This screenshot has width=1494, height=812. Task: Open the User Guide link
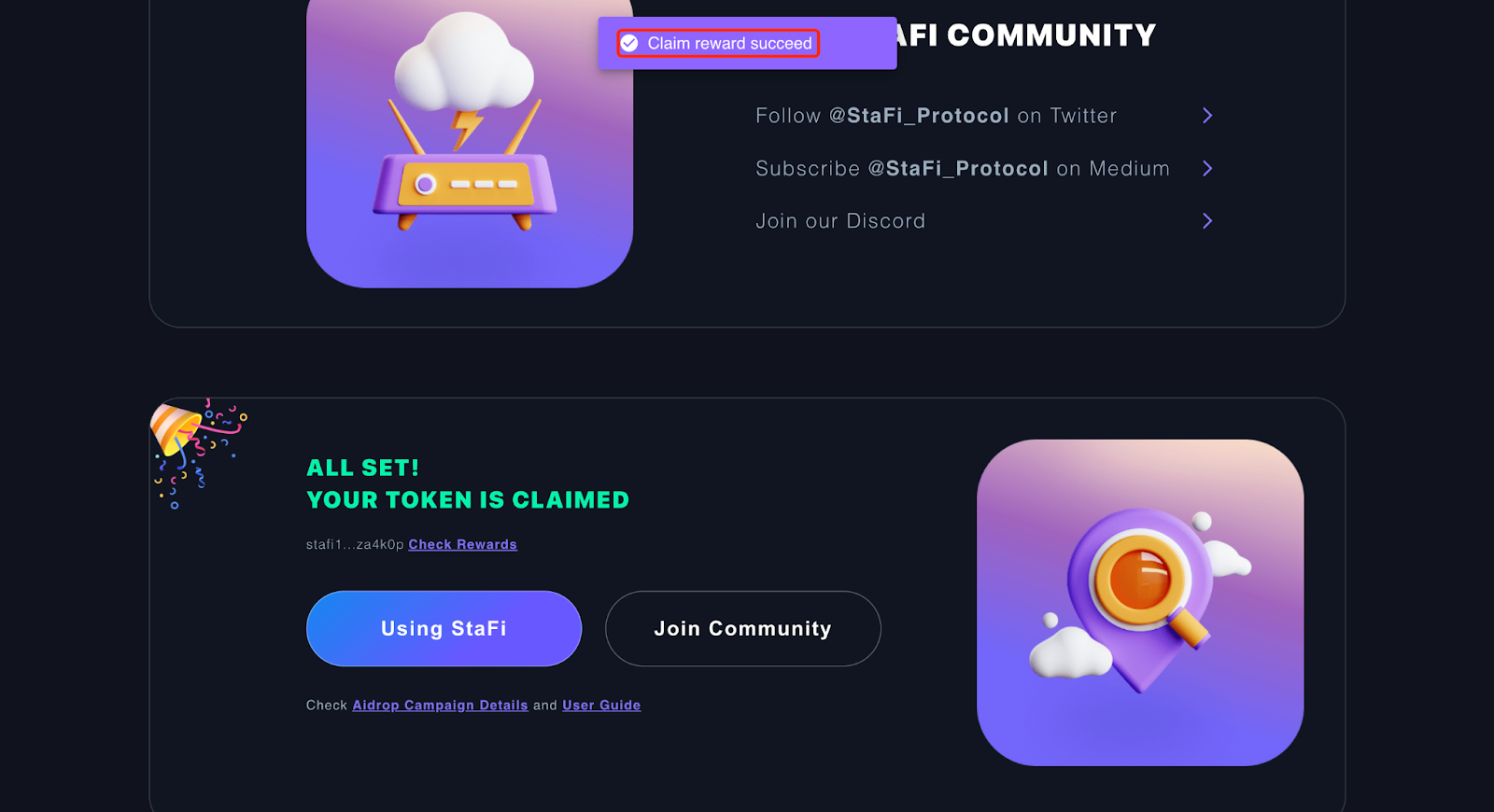pyautogui.click(x=601, y=705)
